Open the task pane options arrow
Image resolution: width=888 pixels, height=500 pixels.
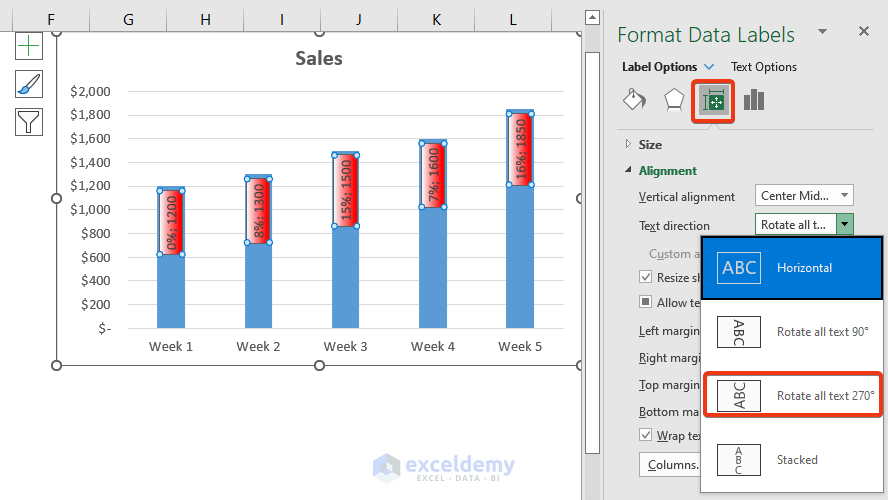[x=822, y=32]
